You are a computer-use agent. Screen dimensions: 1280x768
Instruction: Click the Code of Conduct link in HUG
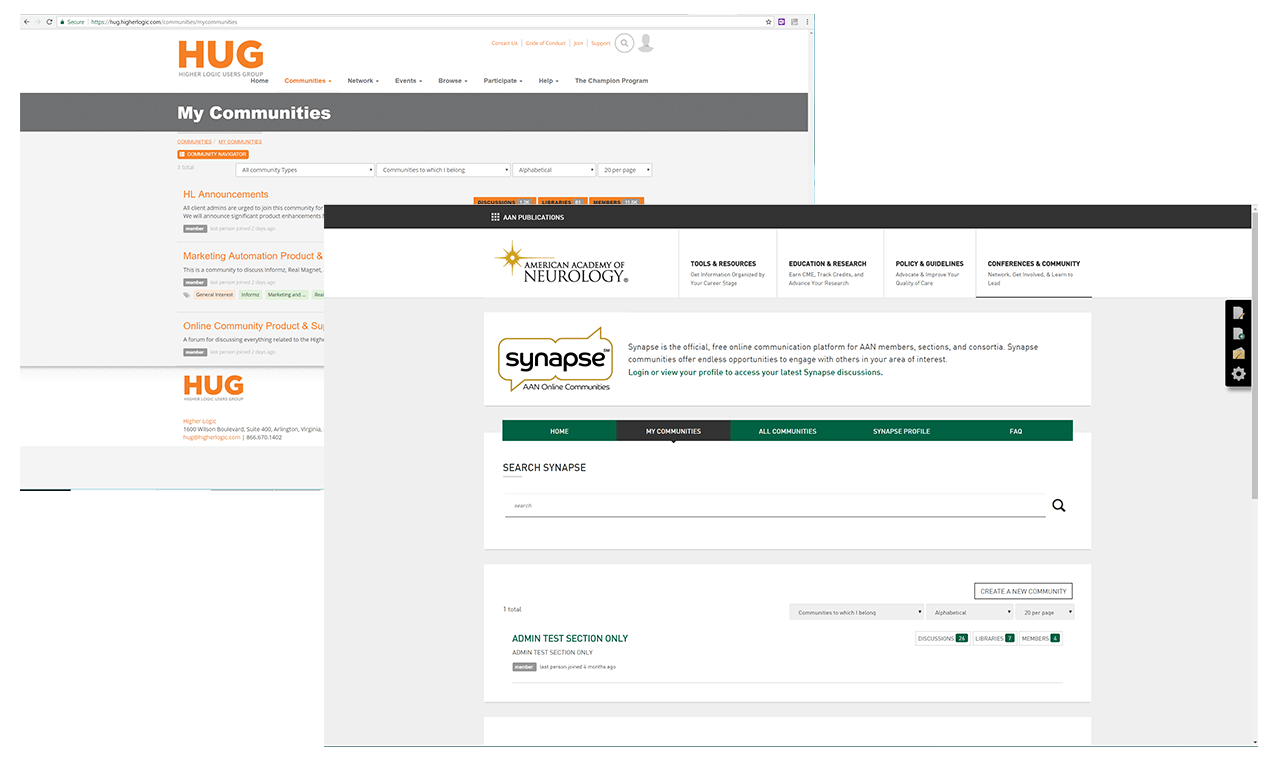click(545, 43)
